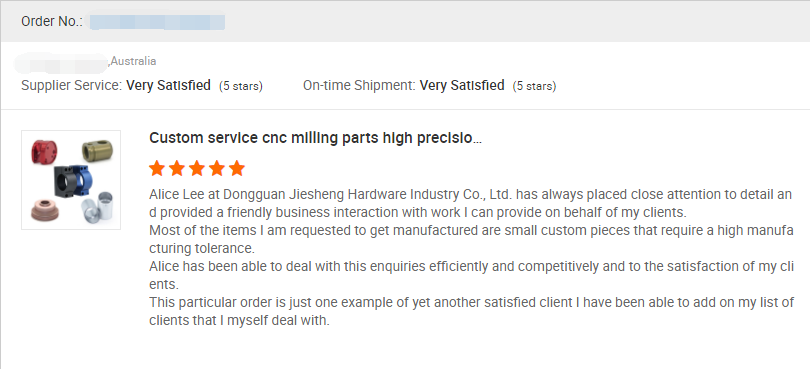The width and height of the screenshot is (810, 369).
Task: Click the red machined part in thumbnail
Action: click(x=42, y=150)
